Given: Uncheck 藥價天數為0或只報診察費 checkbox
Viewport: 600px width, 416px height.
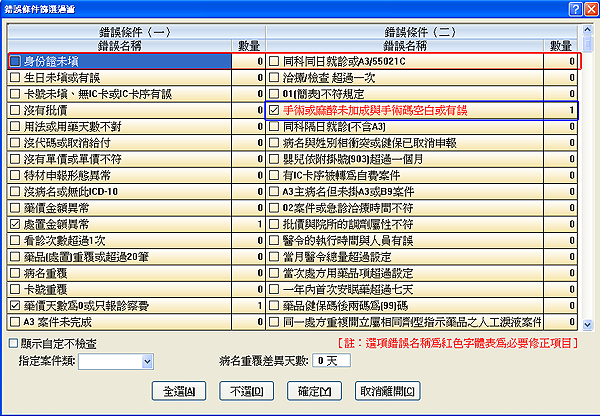Looking at the screenshot, I should pyautogui.click(x=15, y=306).
